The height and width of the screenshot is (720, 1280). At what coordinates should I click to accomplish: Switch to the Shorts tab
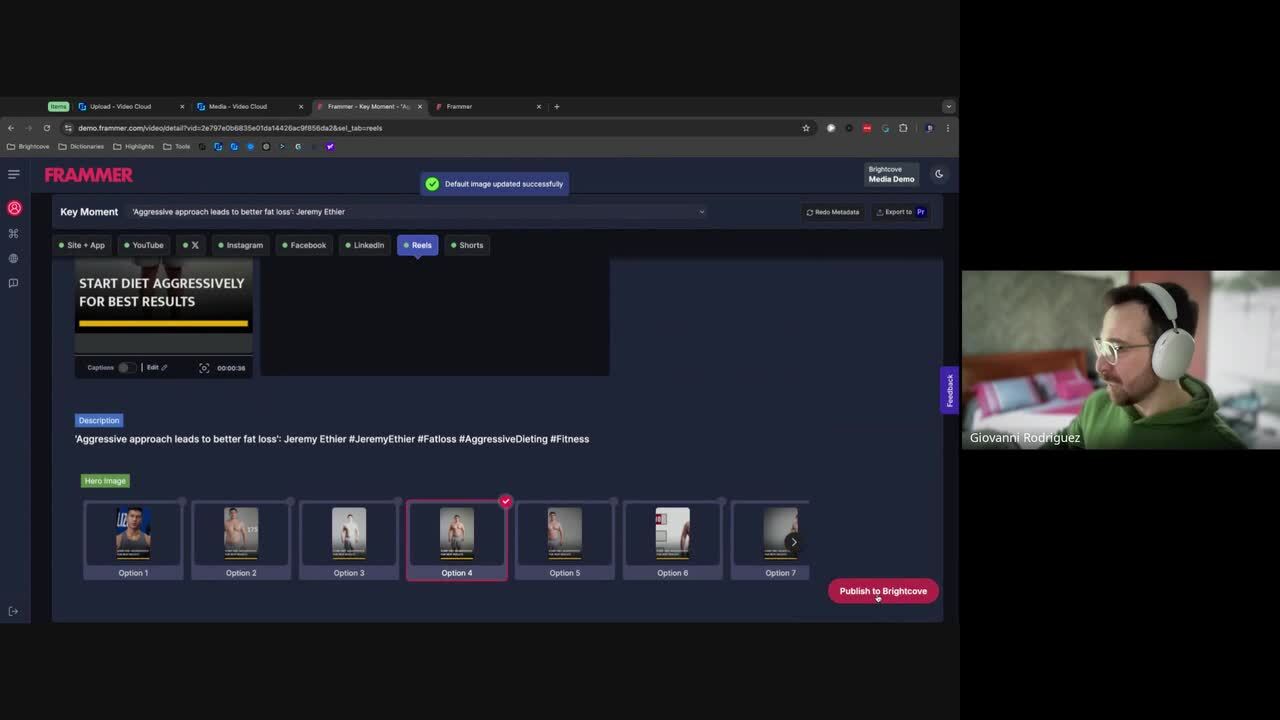coord(466,245)
